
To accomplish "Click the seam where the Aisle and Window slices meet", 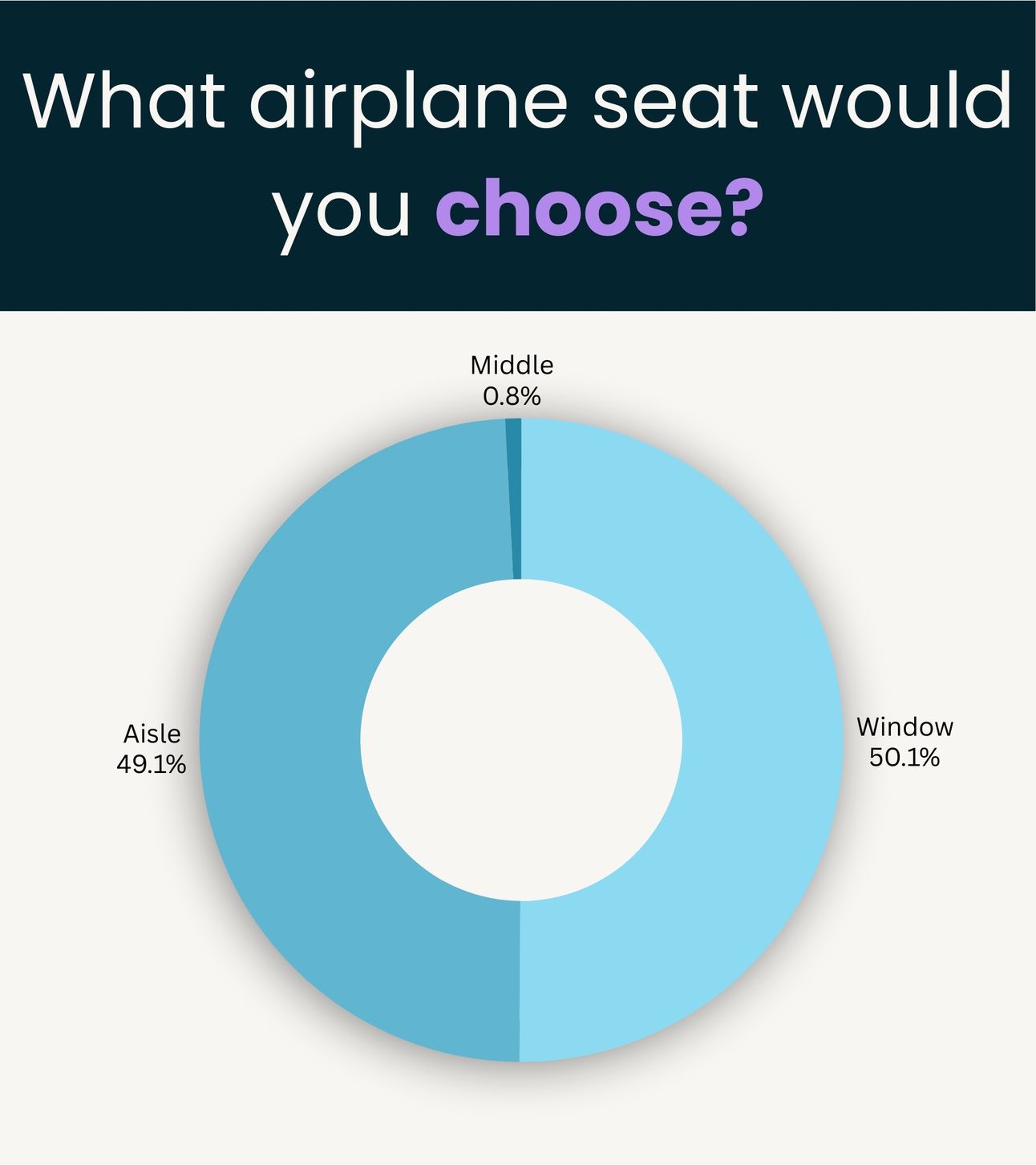I will 520,981.
